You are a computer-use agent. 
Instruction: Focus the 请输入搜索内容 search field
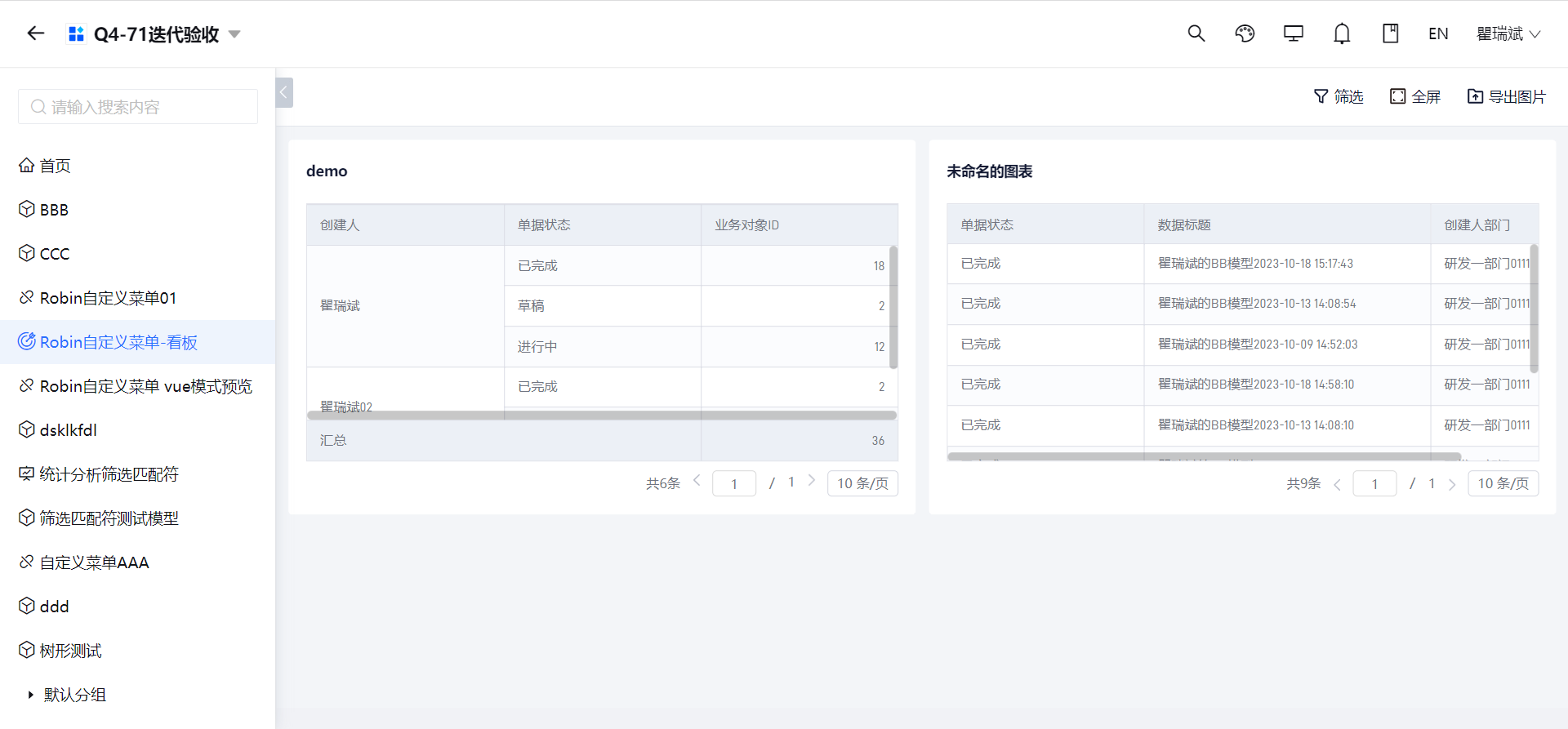tap(138, 107)
